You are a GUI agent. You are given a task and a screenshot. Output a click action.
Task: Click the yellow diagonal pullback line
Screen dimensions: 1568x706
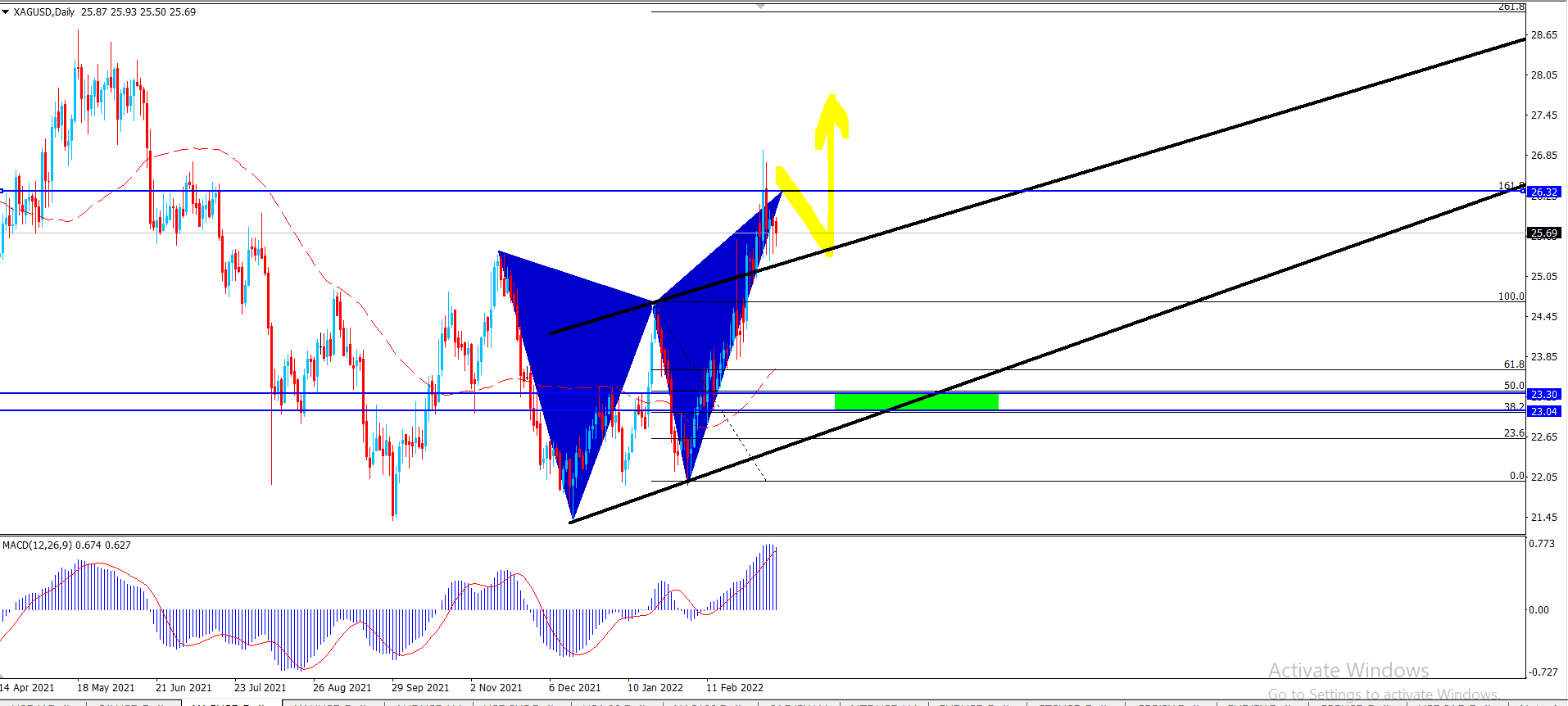[803, 209]
